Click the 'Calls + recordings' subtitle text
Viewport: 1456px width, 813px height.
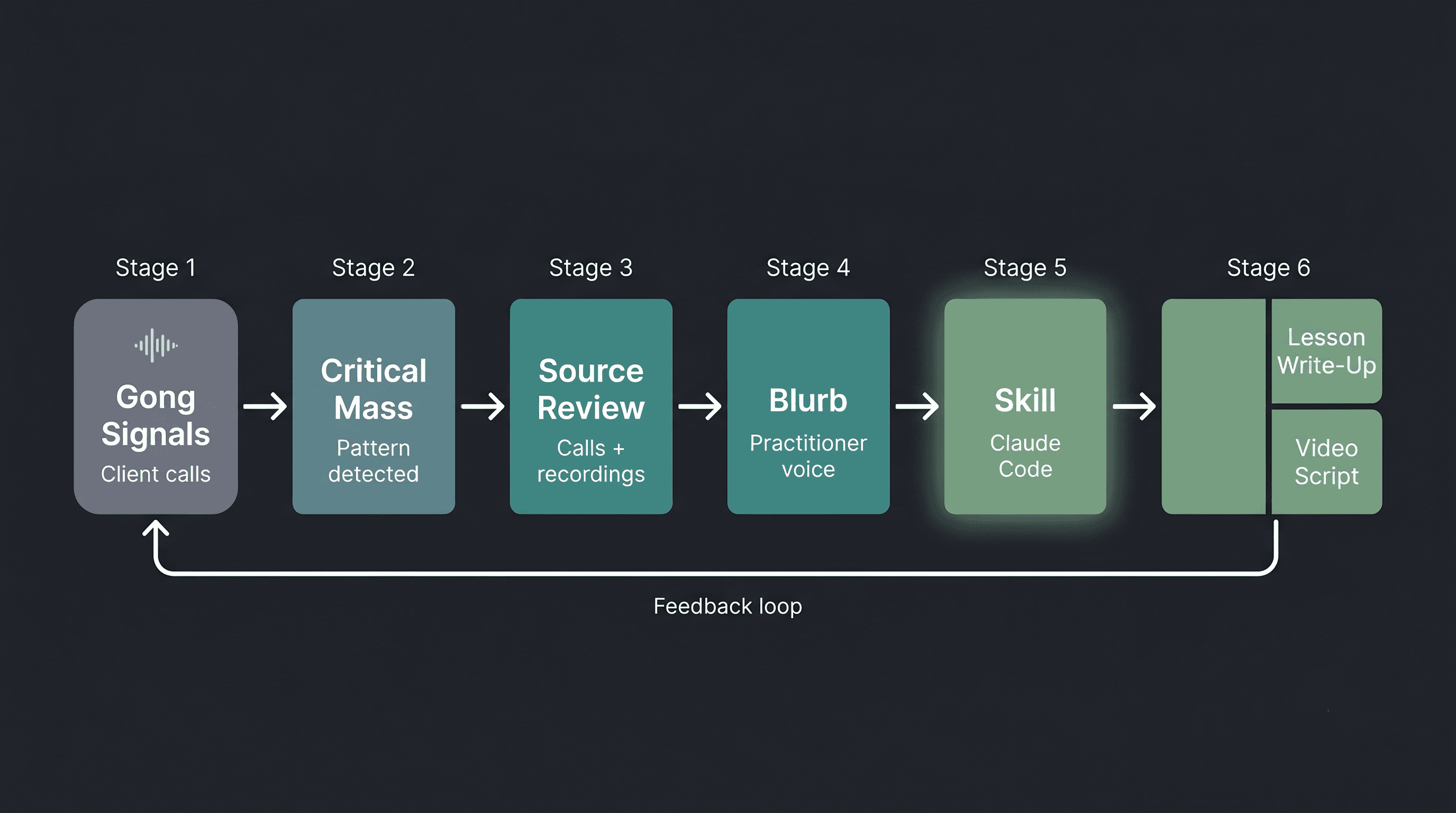(591, 461)
